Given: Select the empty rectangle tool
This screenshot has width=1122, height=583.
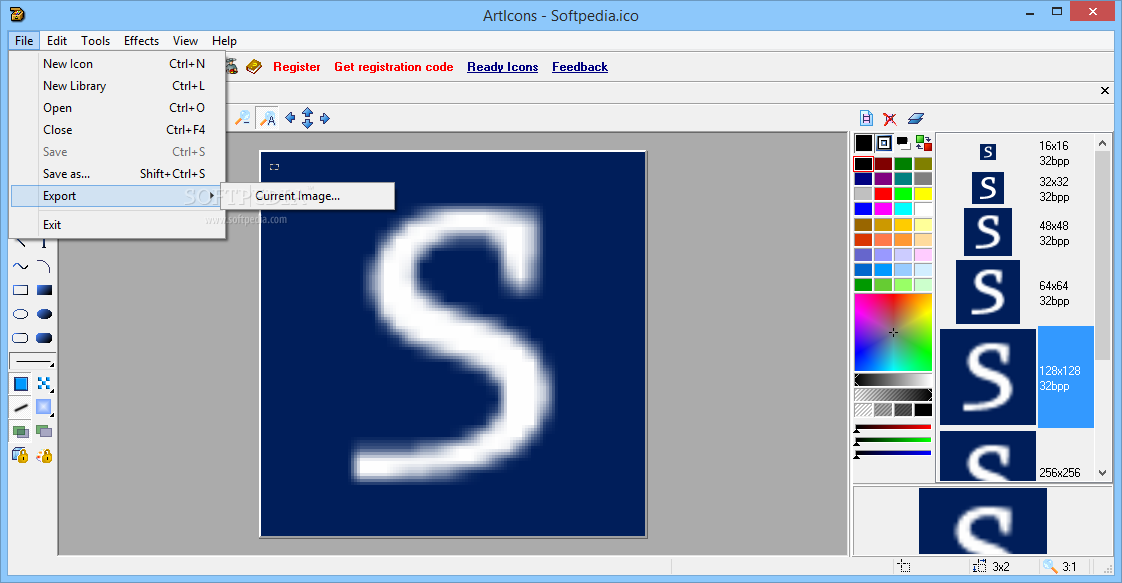Looking at the screenshot, I should [21, 290].
